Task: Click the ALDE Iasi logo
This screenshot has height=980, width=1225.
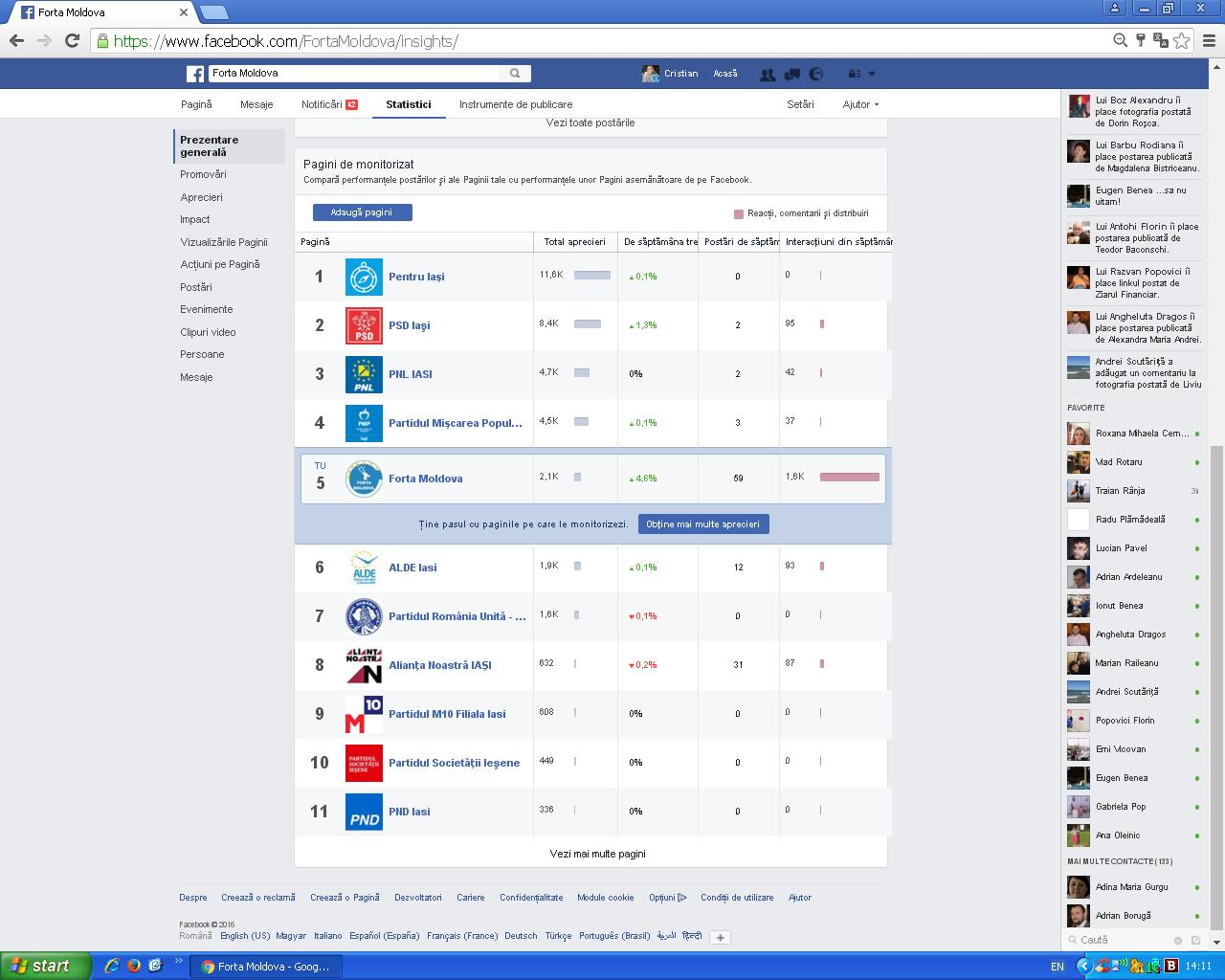Action: click(x=364, y=568)
